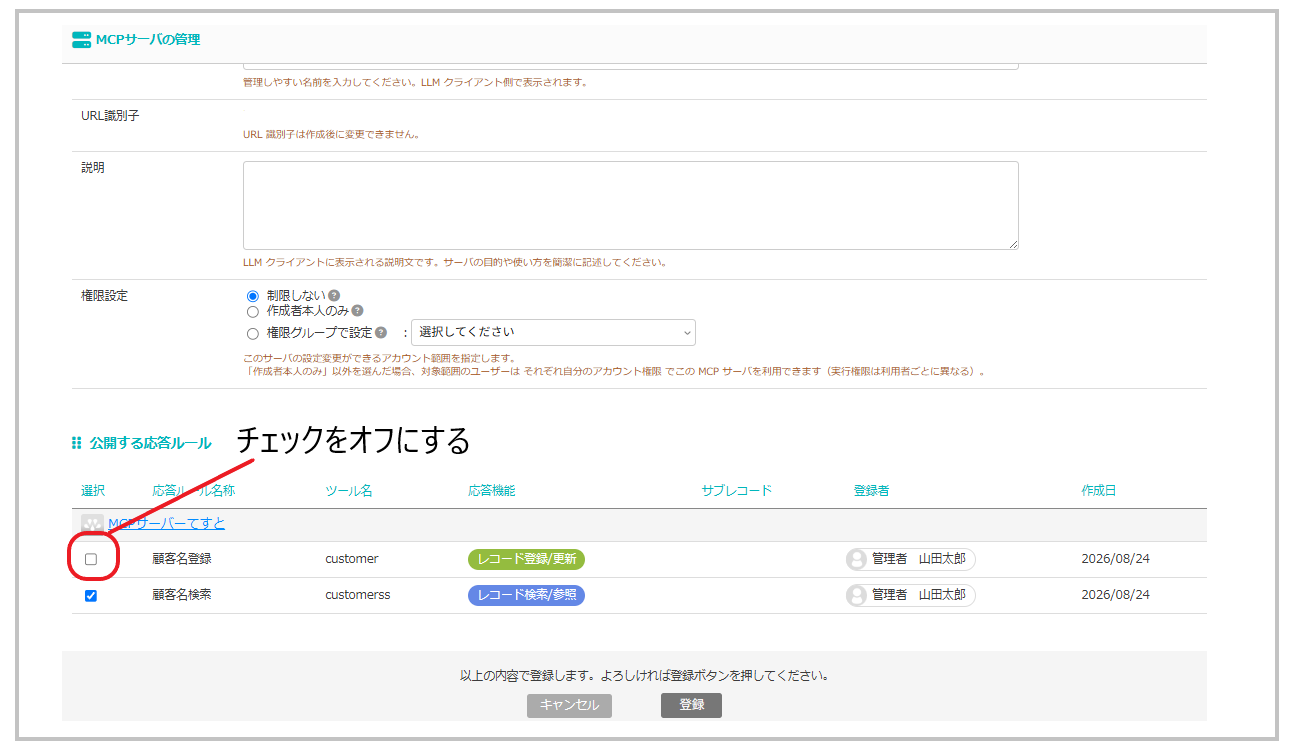Click the サブレコード column header
The width and height of the screenshot is (1307, 753).
[x=737, y=491]
